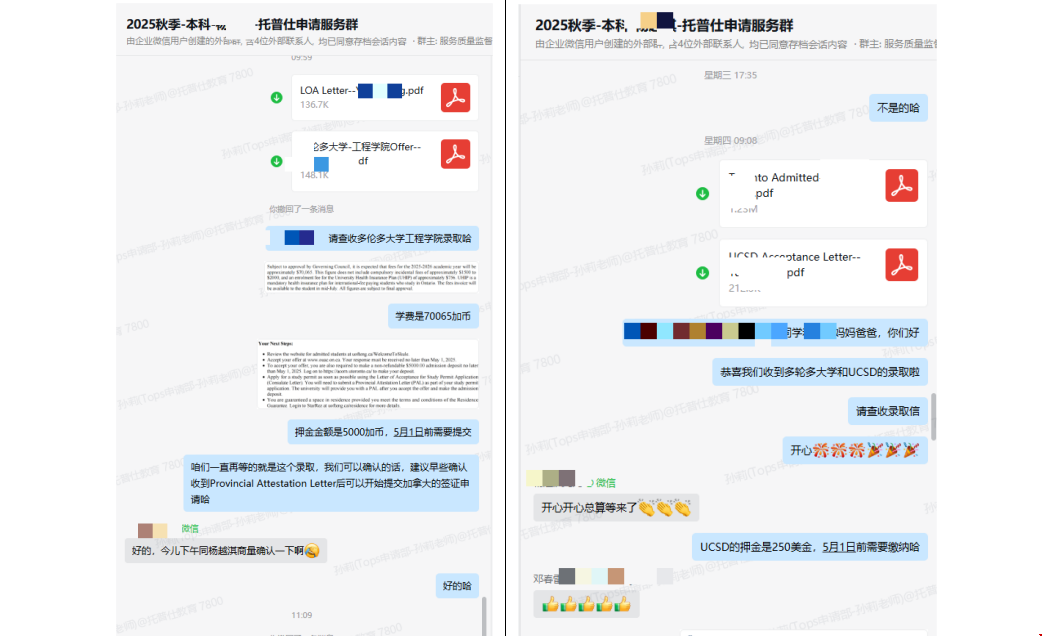
Task: Click 你撤回了一条消息 notice
Action: 301,209
